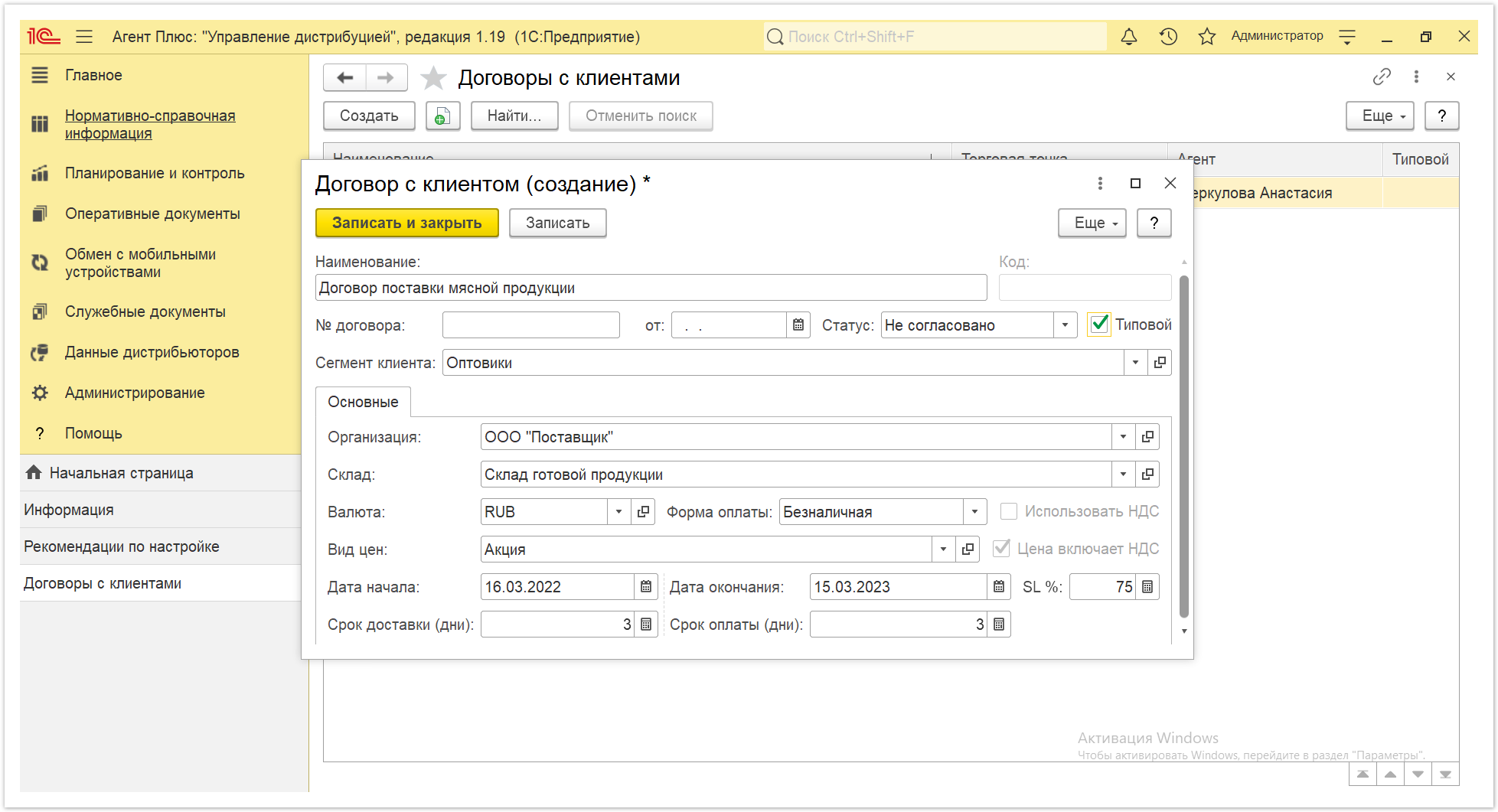The width and height of the screenshot is (1498, 812).
Task: Open Планирование и контроль section
Action: (155, 173)
